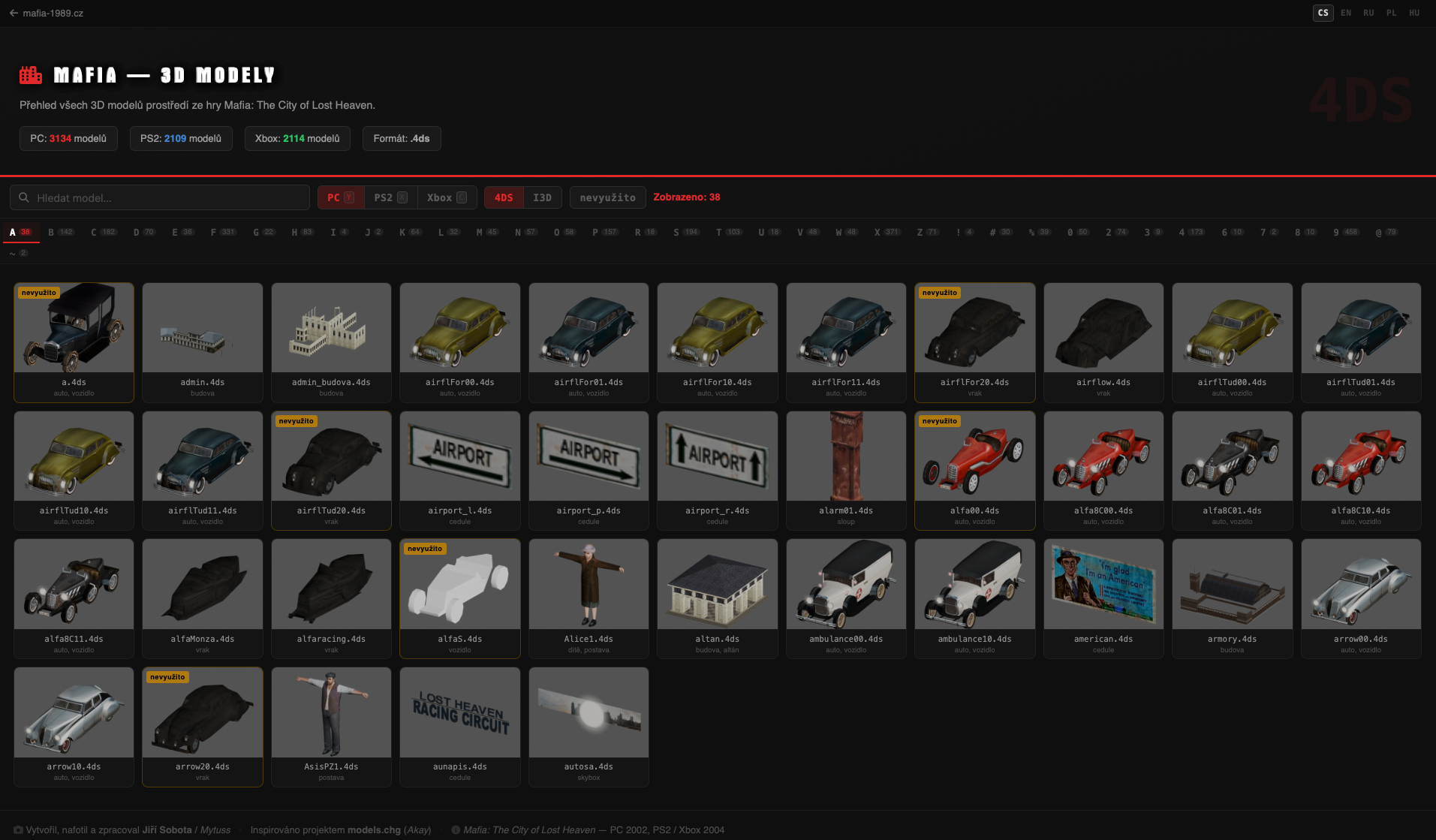Click the Zobrazeno: 38 count text
This screenshot has width=1436, height=840.
[x=686, y=197]
